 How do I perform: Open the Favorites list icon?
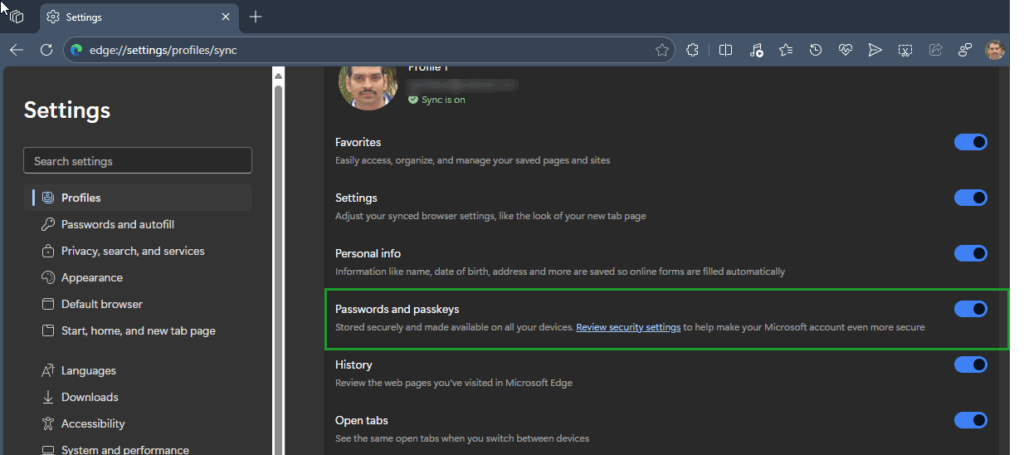pyautogui.click(x=786, y=50)
